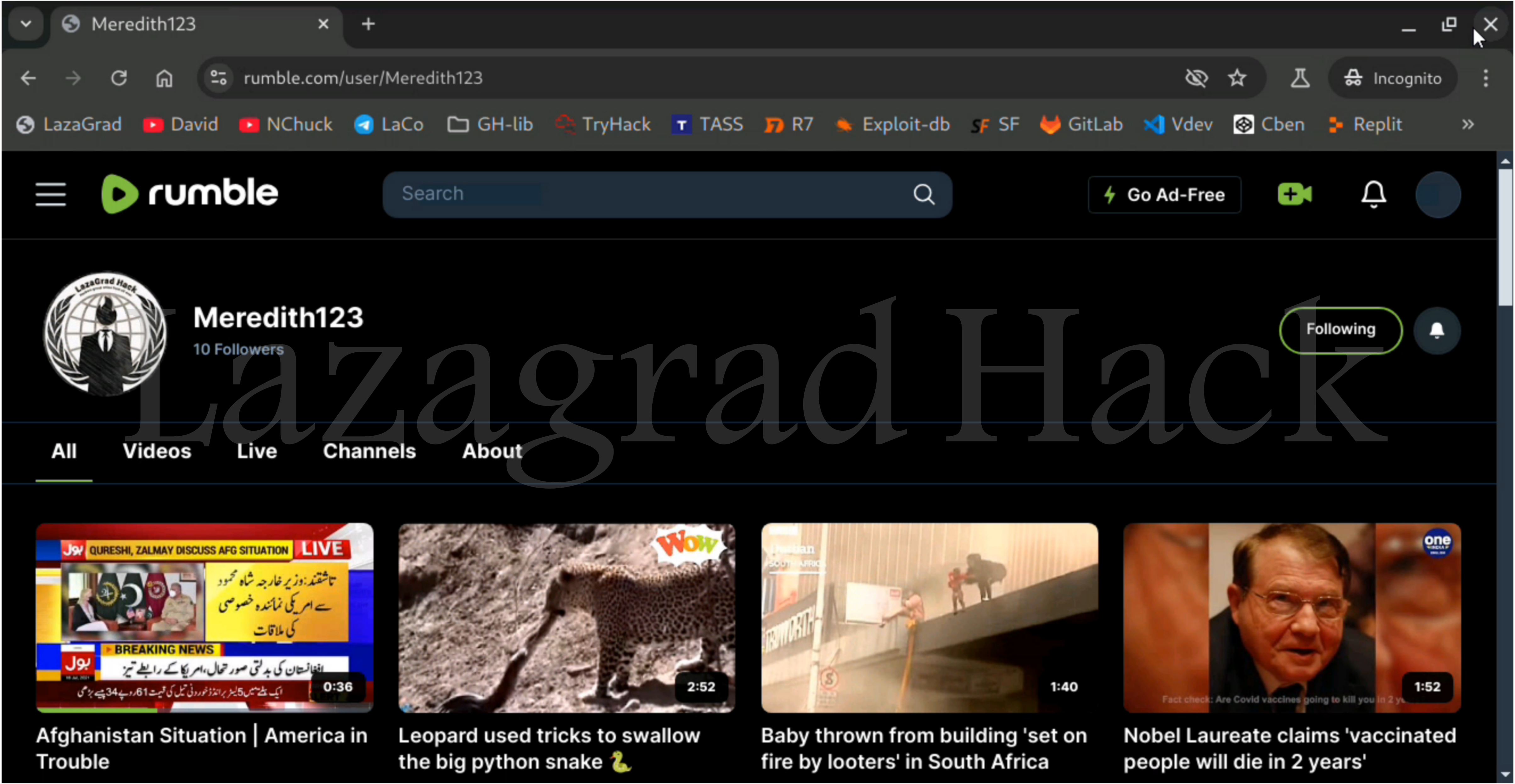Click 'Baby thrown from building' title link
The image size is (1515, 784).
924,748
